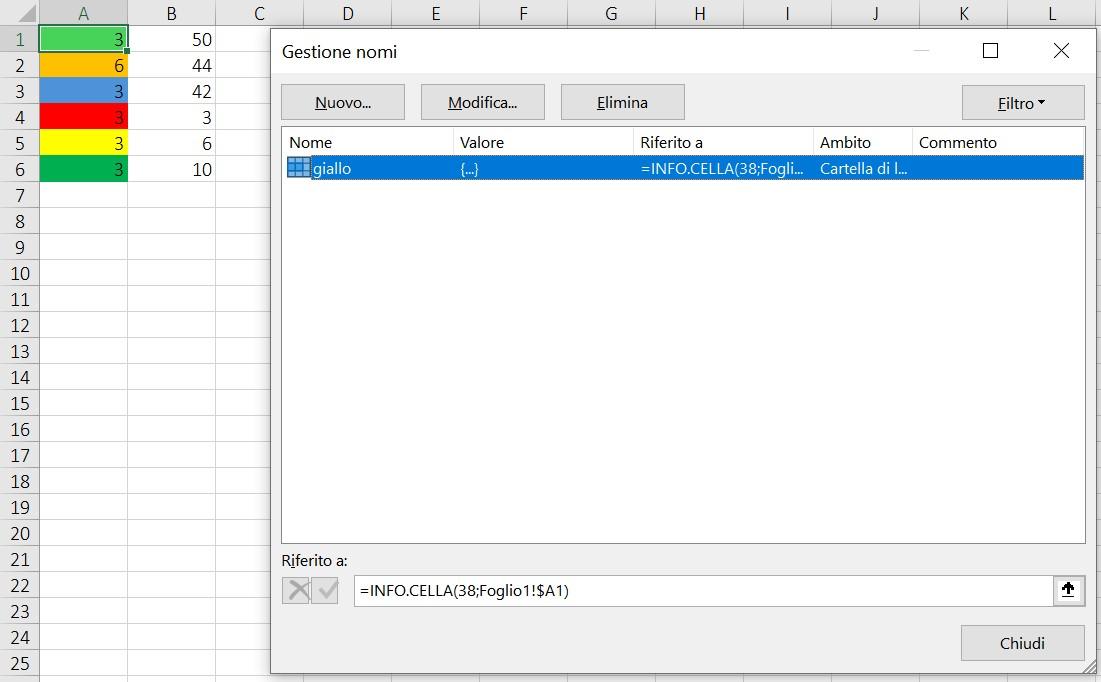Screen dimensions: 1101x682
Task: Click the yellow-filled cell A5
Action: point(83,143)
